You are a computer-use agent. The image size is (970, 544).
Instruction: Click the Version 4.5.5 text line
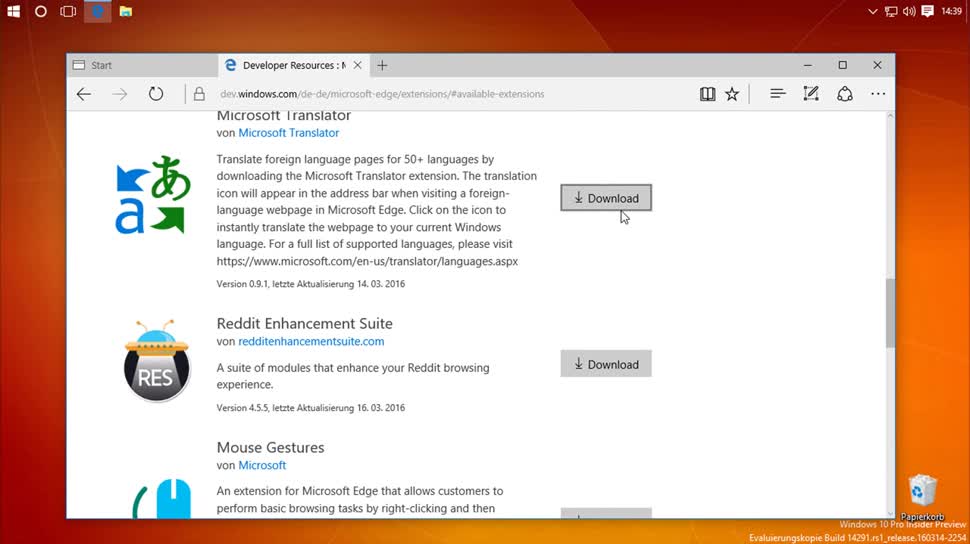[x=311, y=408]
